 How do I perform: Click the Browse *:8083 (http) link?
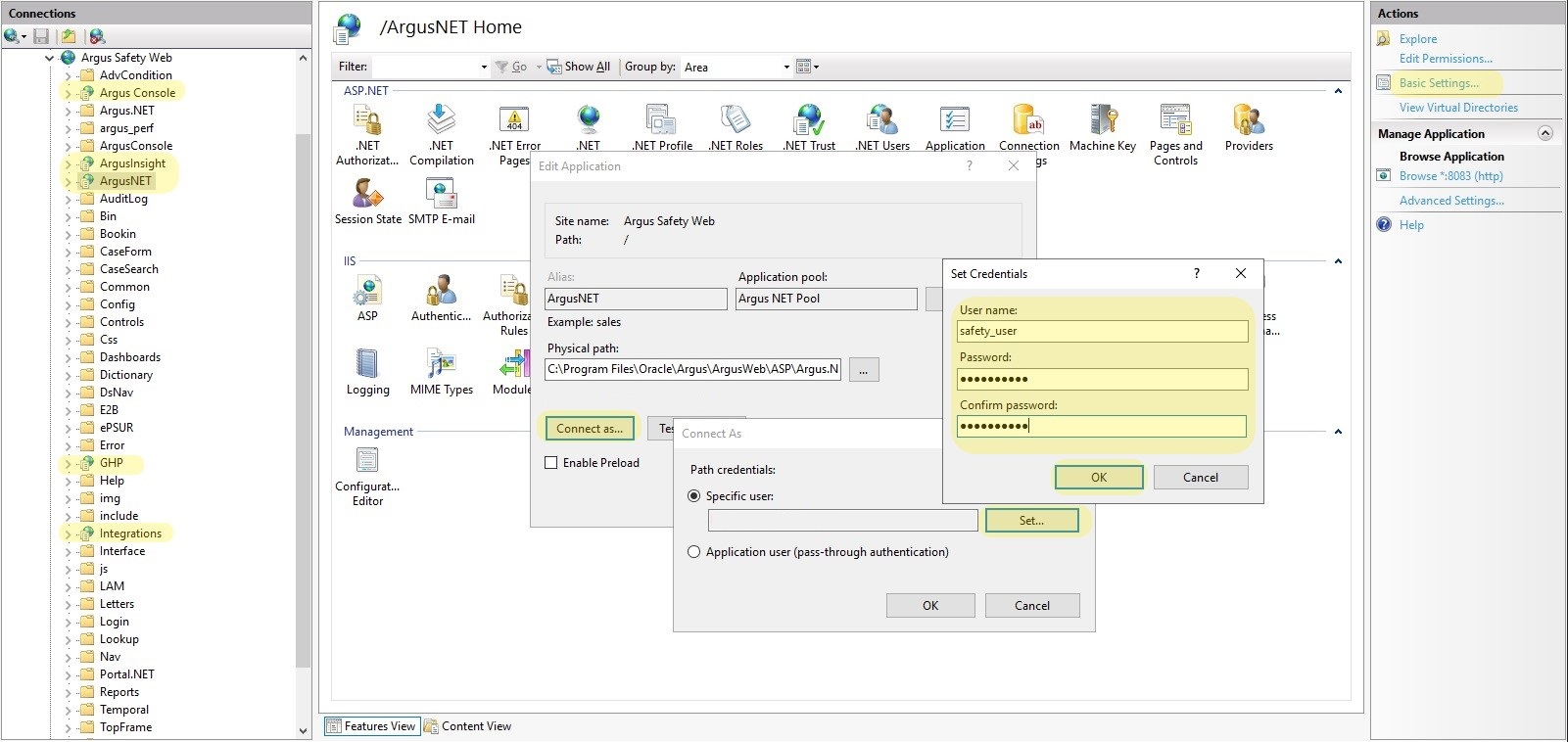(x=1450, y=176)
